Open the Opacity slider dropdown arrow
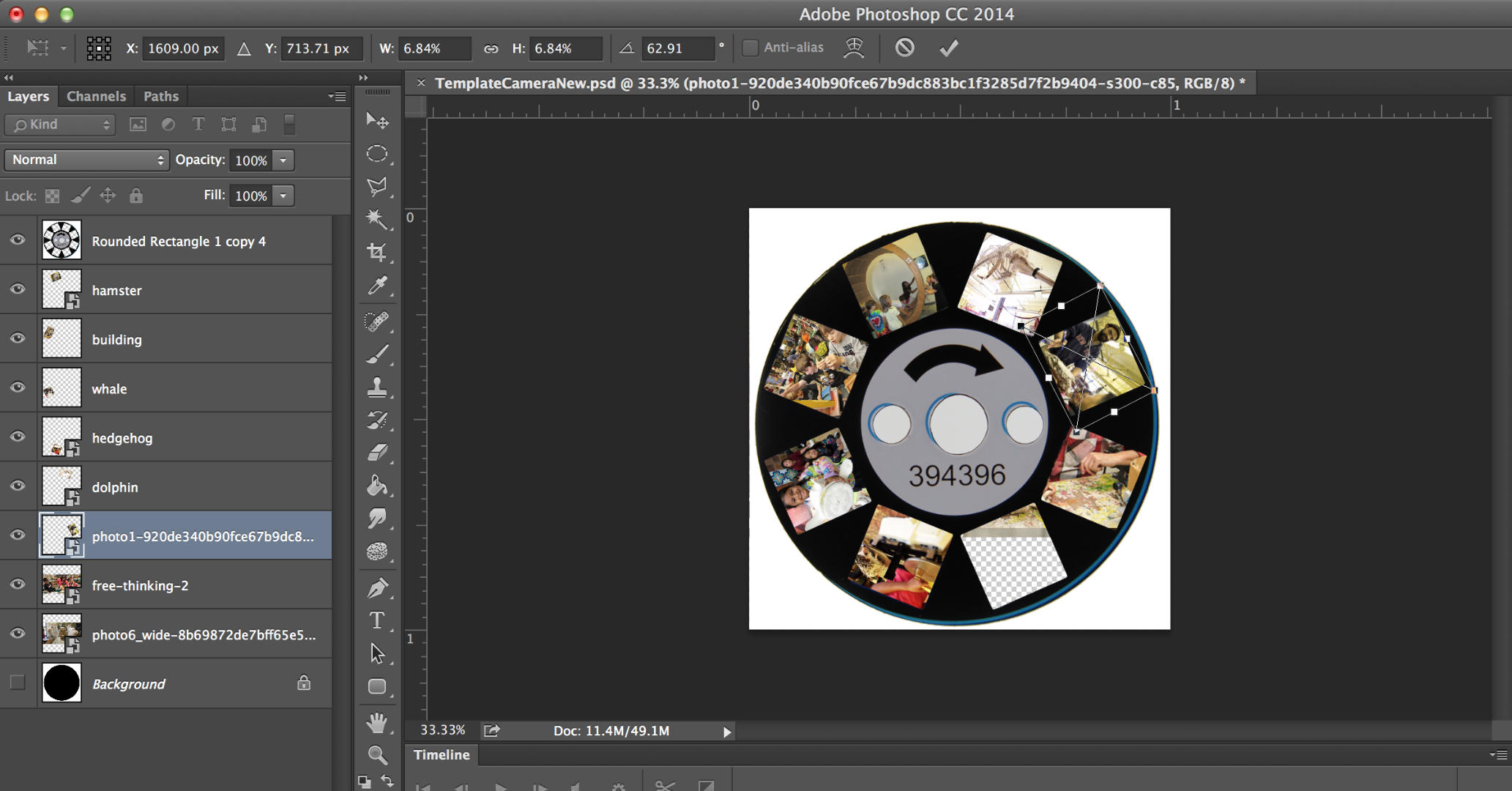Screen dimensions: 1512x791 point(283,160)
